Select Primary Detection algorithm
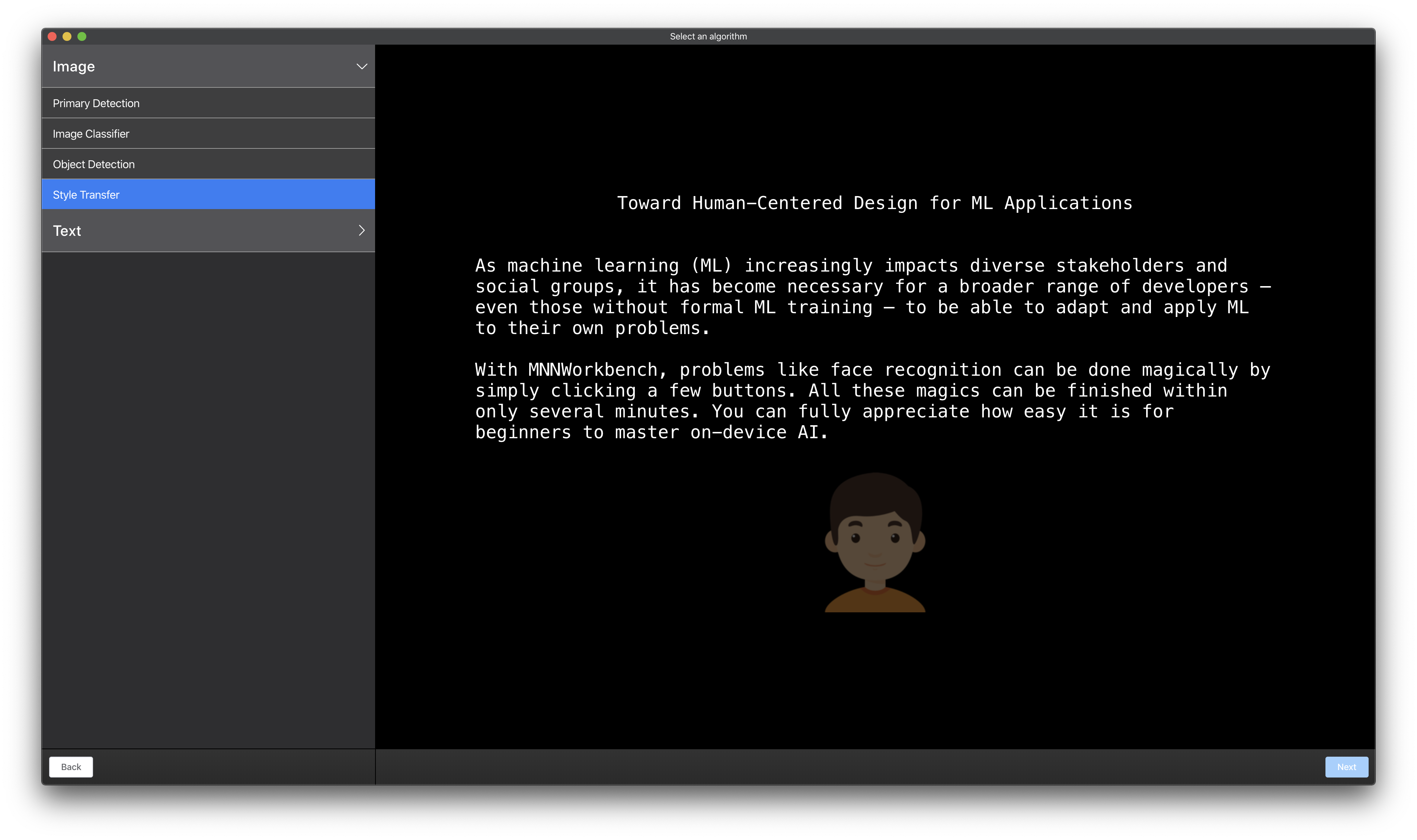The image size is (1417, 840). [x=208, y=103]
